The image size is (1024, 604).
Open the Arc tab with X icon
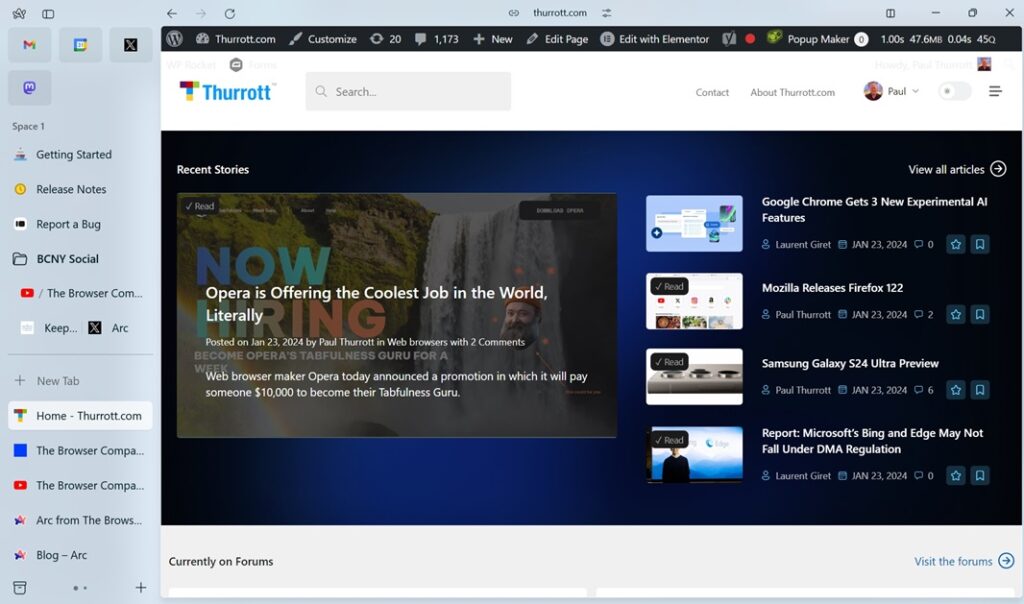110,328
